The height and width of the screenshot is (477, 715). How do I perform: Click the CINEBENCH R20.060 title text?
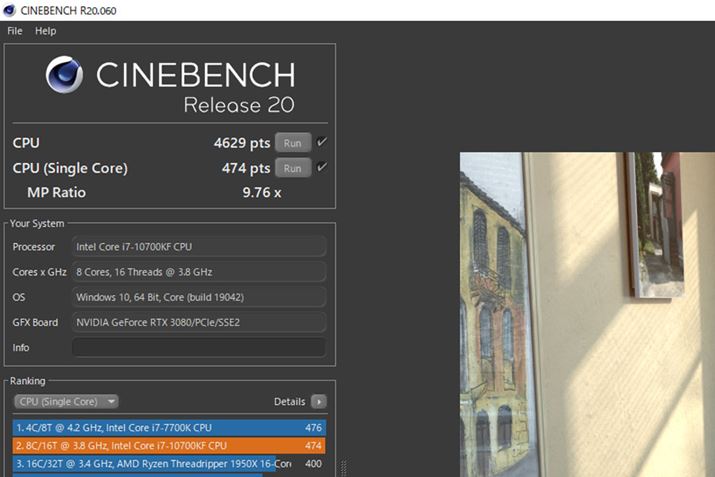(x=68, y=10)
